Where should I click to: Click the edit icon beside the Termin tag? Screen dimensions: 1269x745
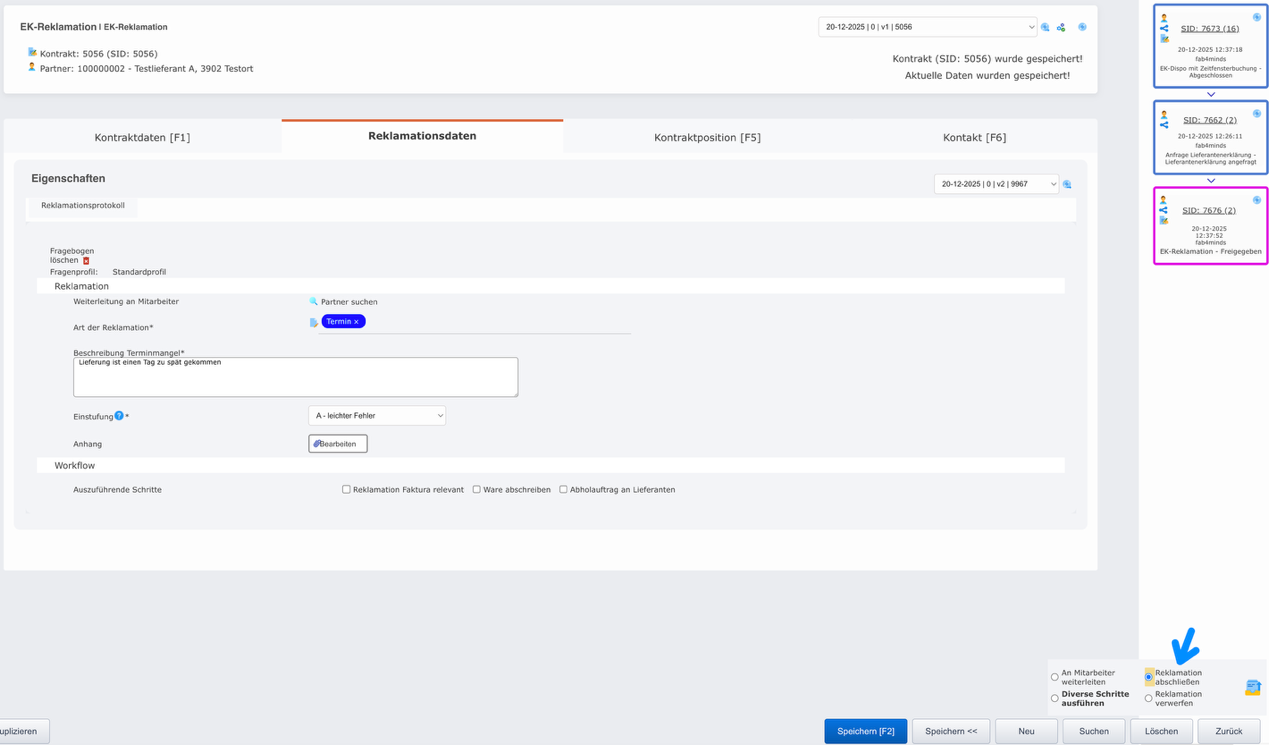(314, 322)
